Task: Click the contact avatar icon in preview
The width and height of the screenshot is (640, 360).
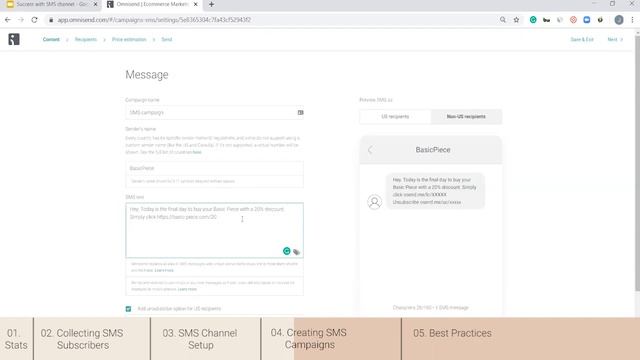Action: click(374, 202)
